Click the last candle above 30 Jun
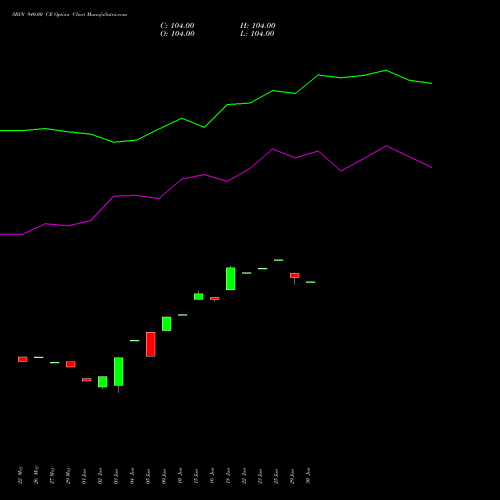The width and height of the screenshot is (500, 500). [311, 282]
